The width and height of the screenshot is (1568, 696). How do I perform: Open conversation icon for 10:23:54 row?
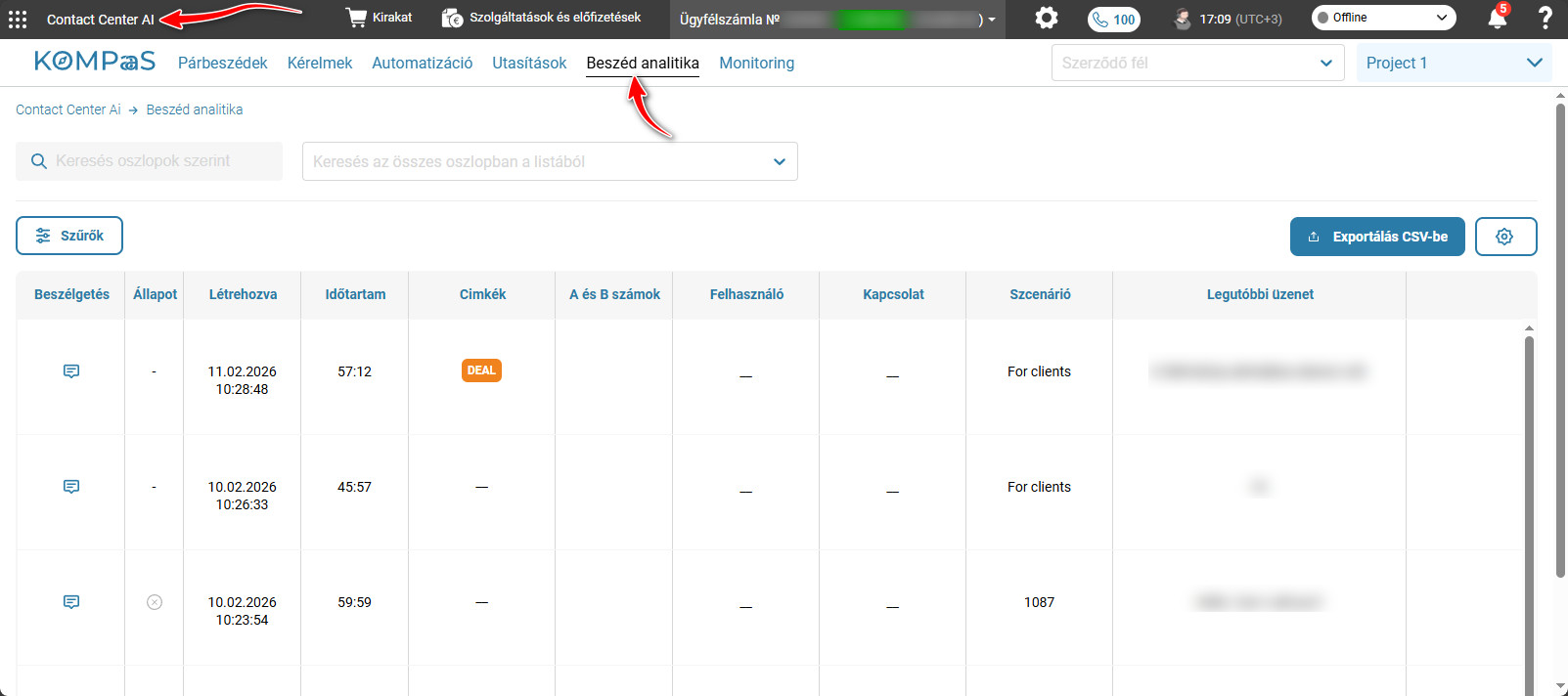coord(71,602)
